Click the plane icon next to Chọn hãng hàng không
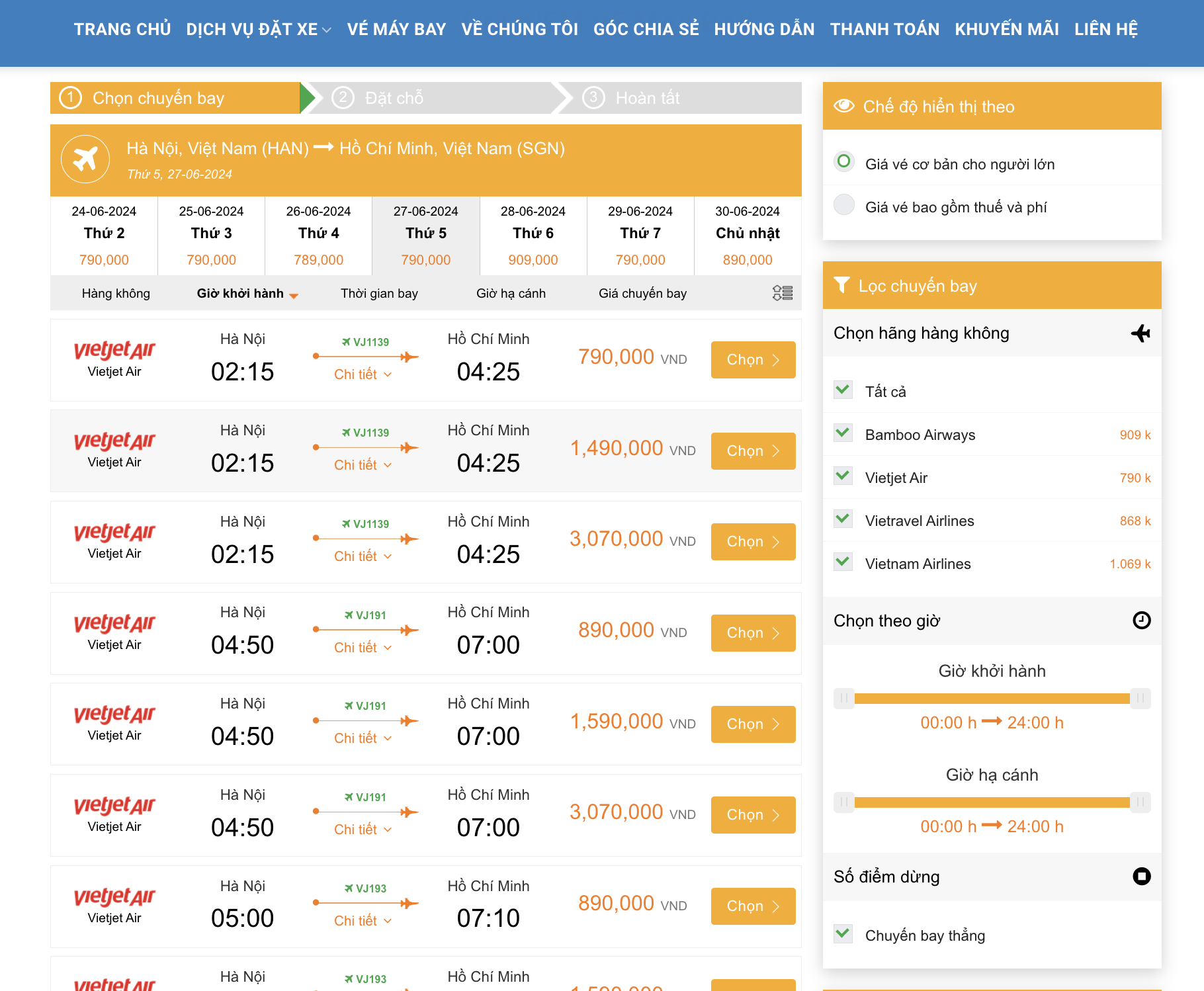Screen dimensions: 1204x991 tap(1140, 333)
